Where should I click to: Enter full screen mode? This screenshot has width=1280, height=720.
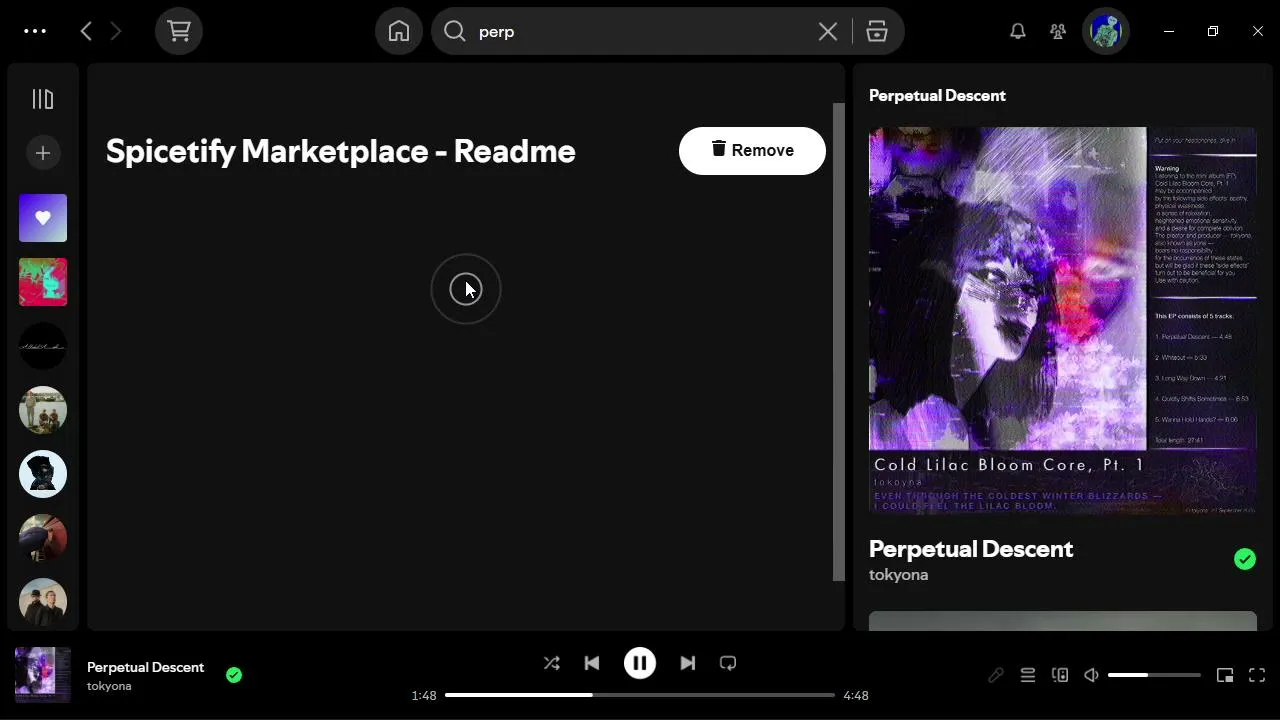click(x=1257, y=676)
